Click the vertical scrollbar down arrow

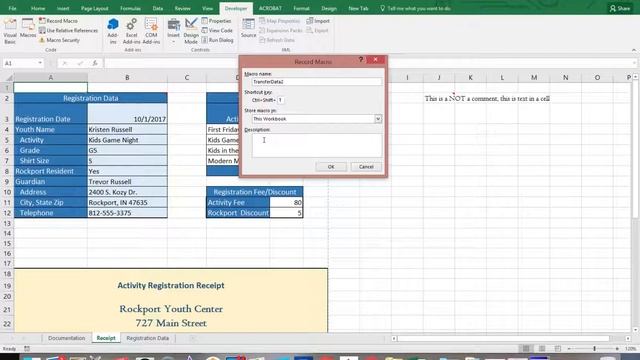(x=636, y=329)
